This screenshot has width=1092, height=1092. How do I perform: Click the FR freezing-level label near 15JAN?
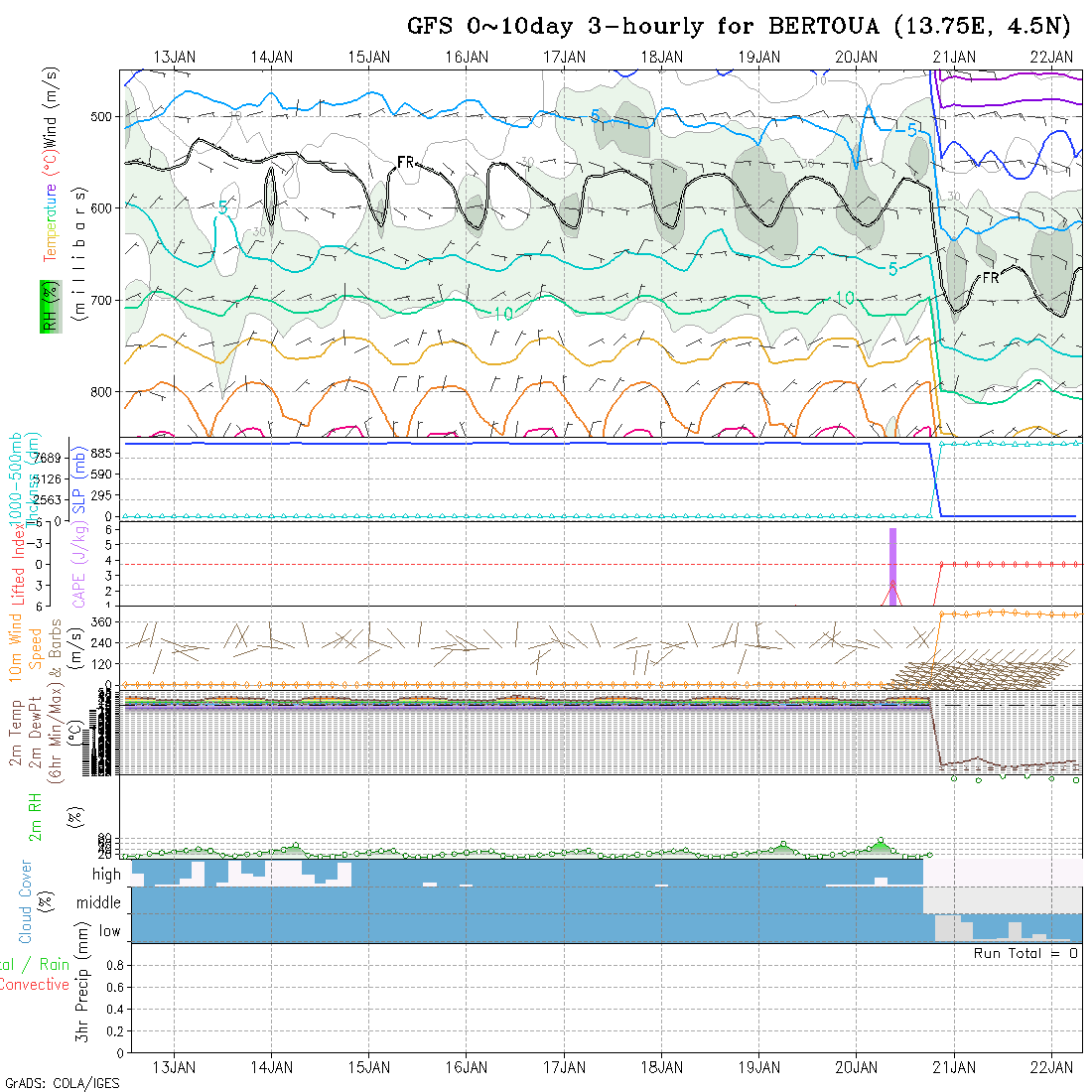pyautogui.click(x=405, y=162)
